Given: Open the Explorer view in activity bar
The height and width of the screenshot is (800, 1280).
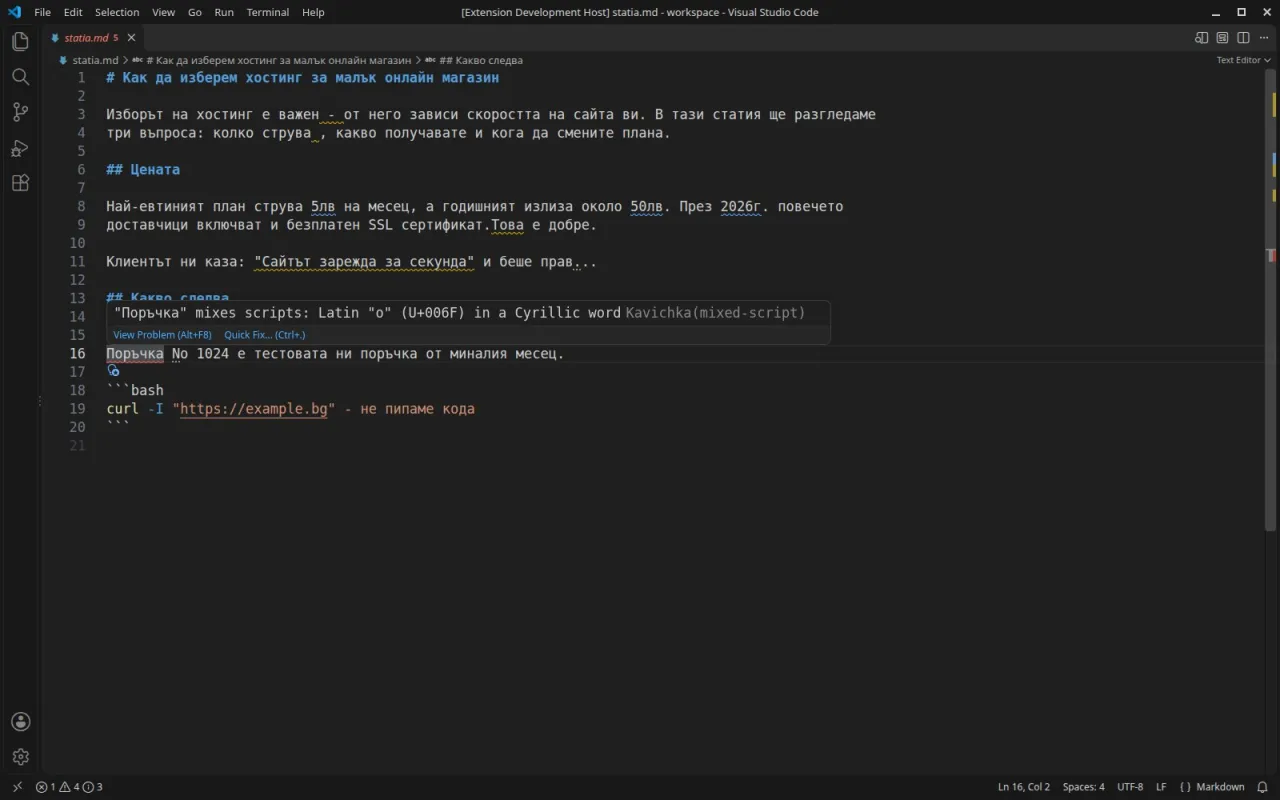Looking at the screenshot, I should click(20, 42).
